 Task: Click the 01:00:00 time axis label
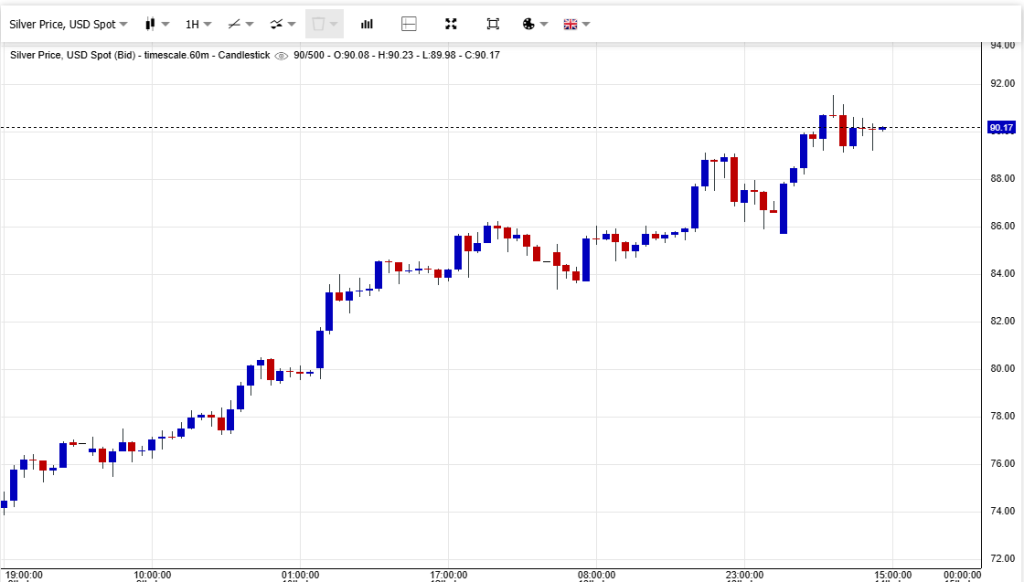pyautogui.click(x=300, y=574)
